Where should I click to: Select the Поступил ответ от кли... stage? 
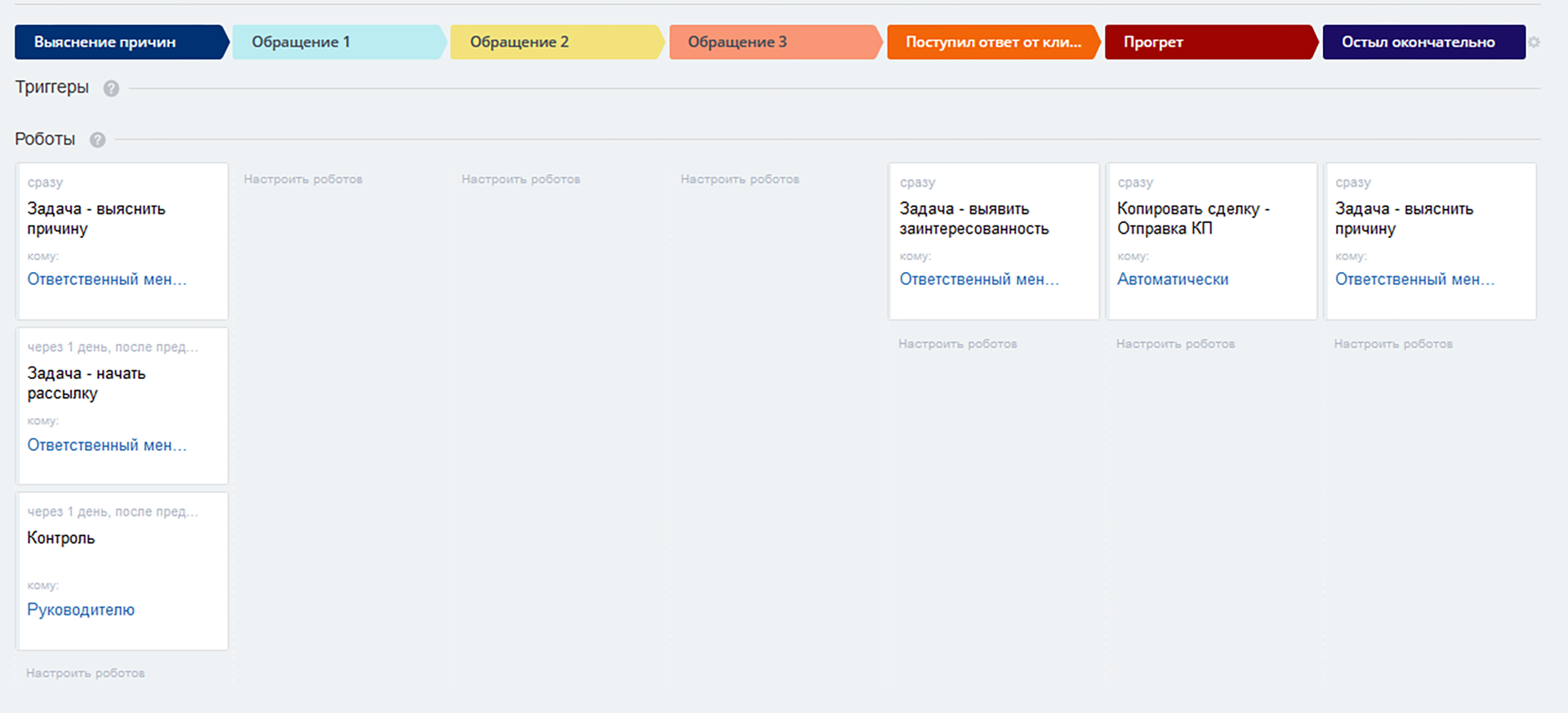[993, 42]
